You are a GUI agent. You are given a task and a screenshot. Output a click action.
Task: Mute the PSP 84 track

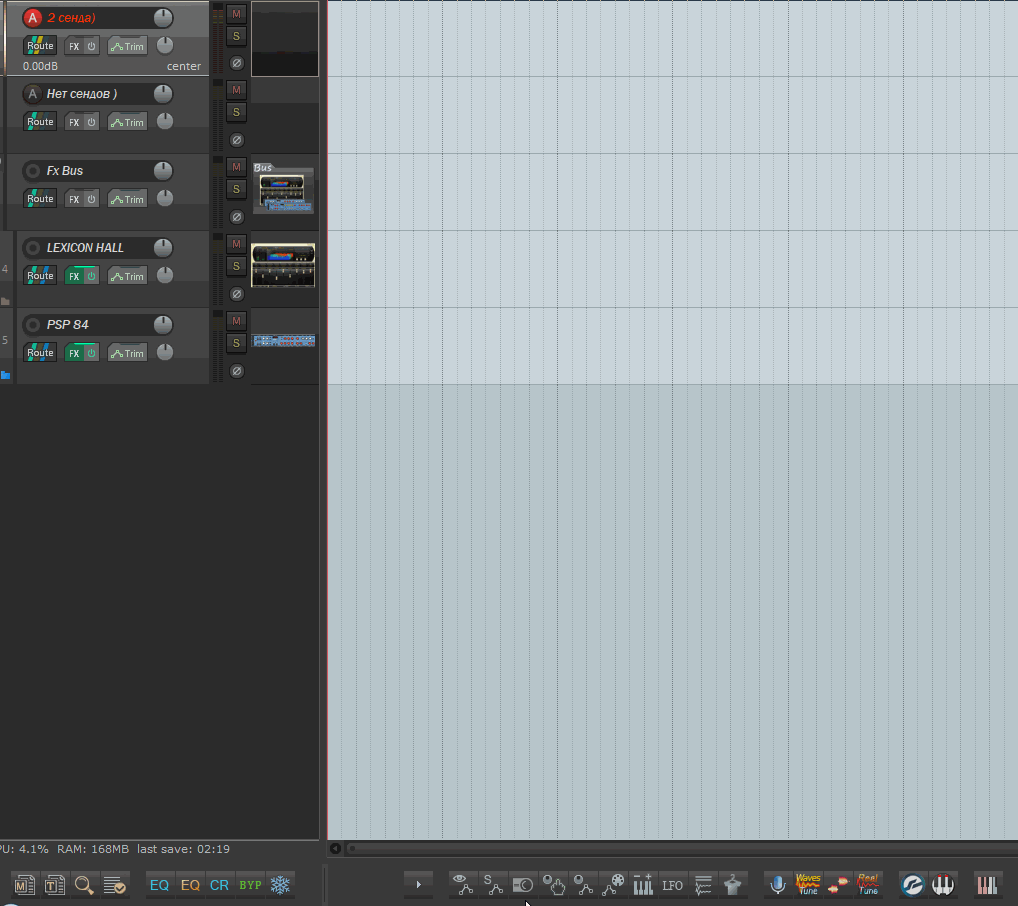click(236, 321)
